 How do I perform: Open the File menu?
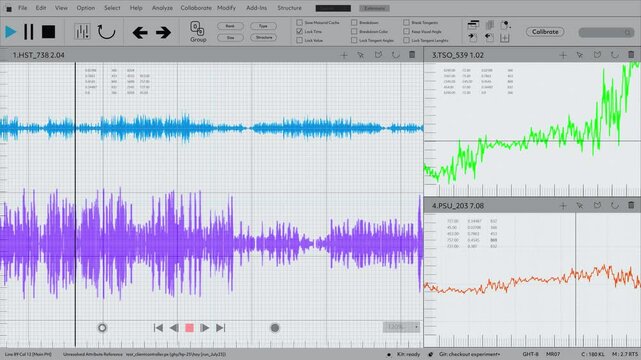pos(22,8)
